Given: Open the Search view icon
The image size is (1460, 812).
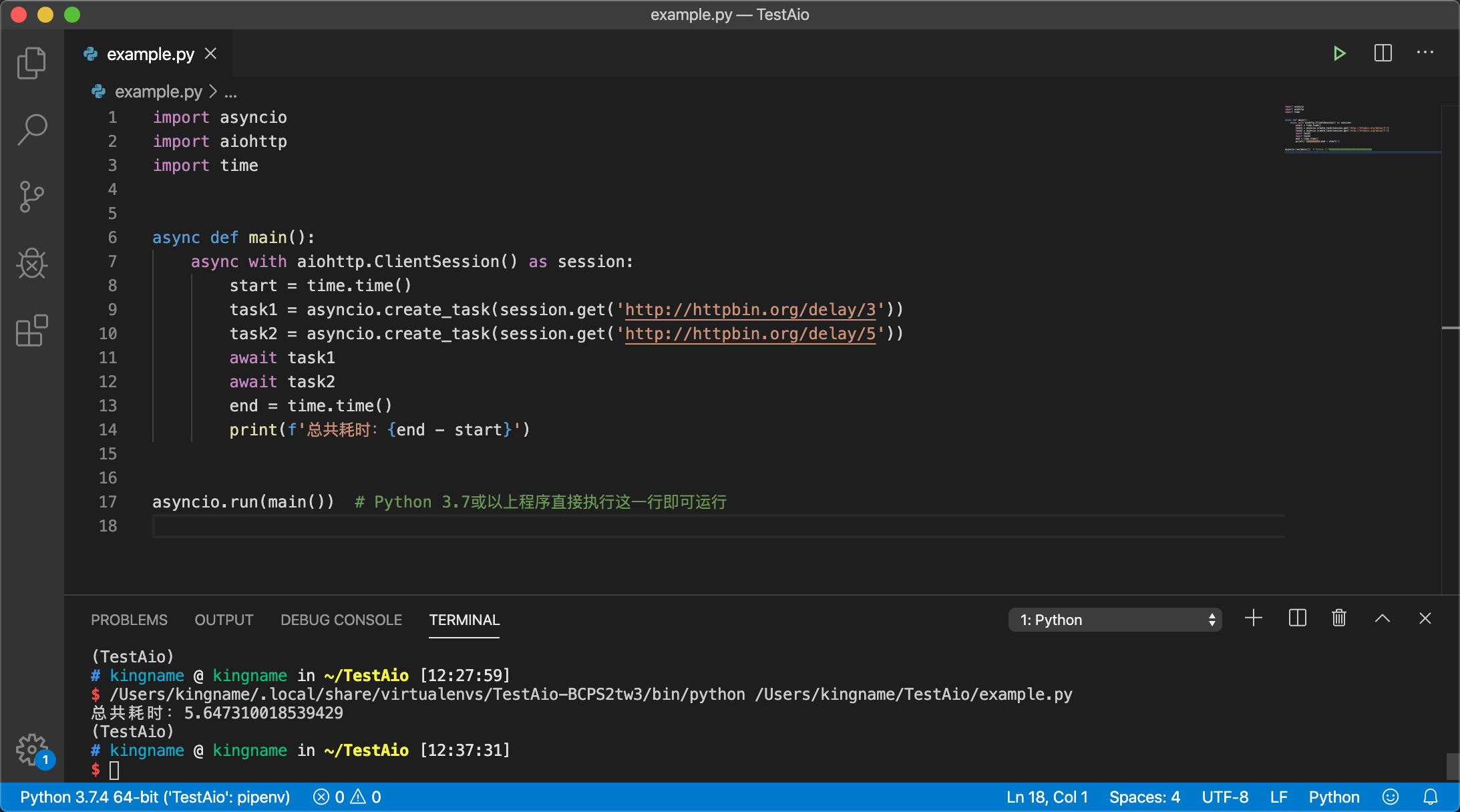Looking at the screenshot, I should click(31, 129).
